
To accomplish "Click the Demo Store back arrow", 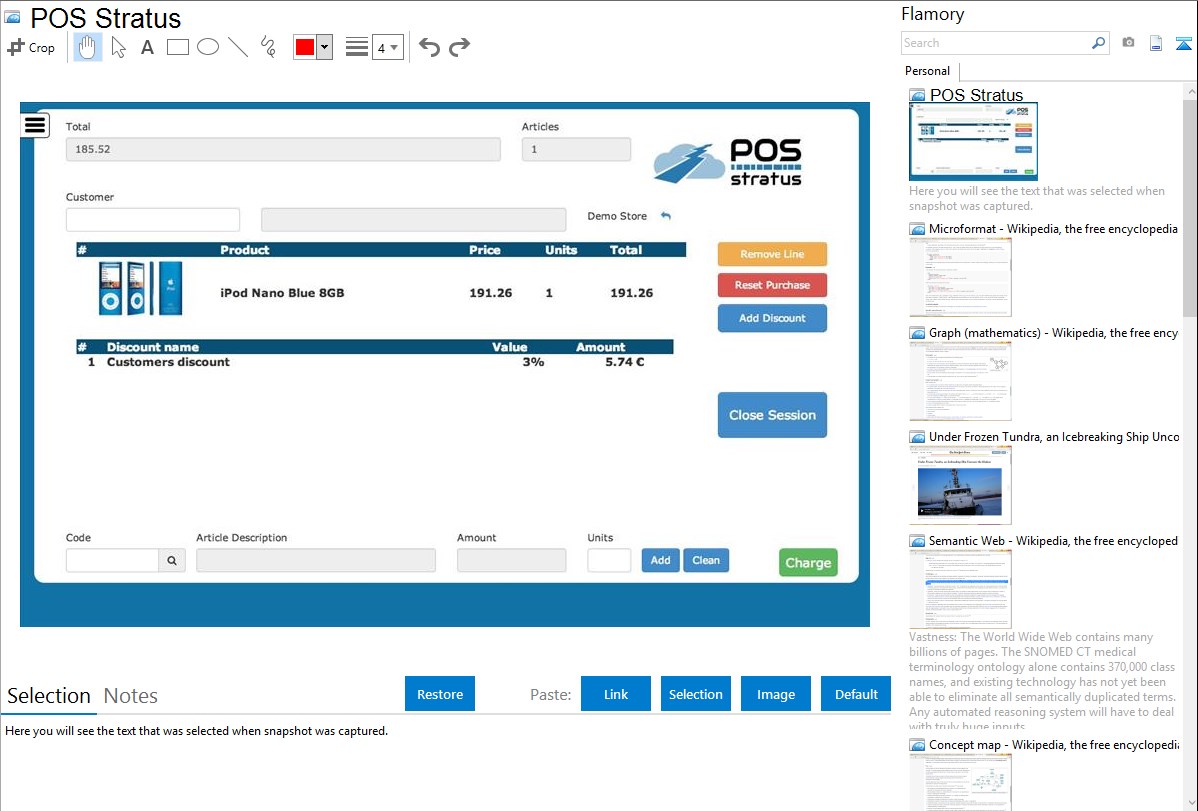I will (x=666, y=216).
